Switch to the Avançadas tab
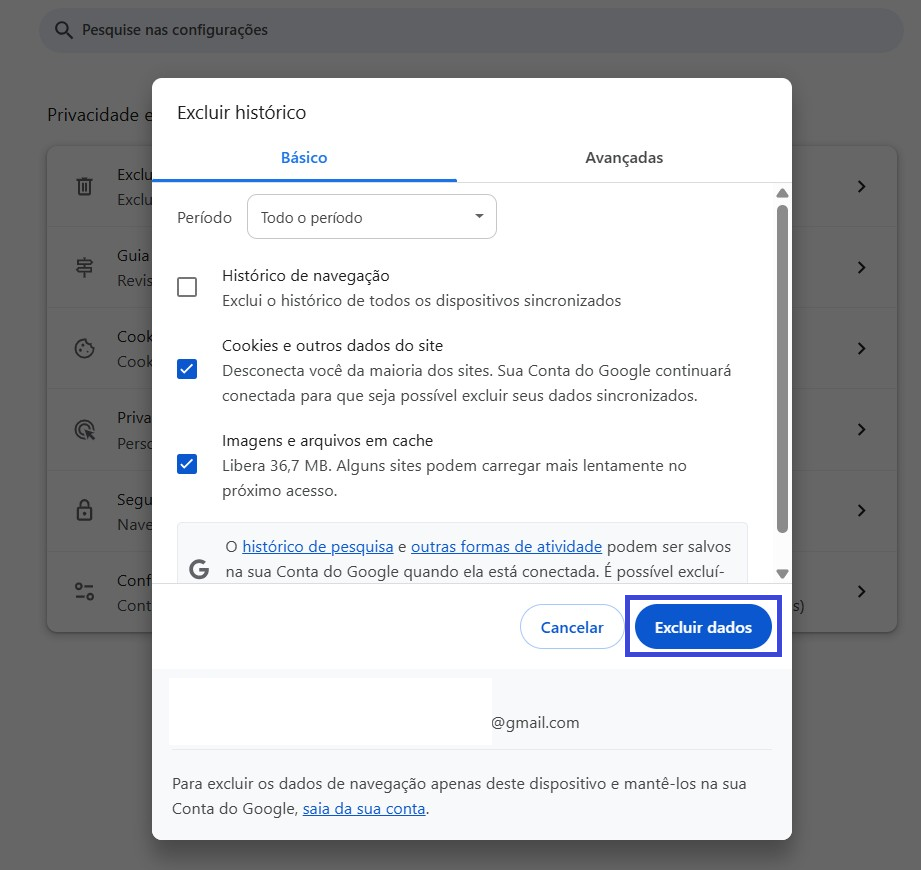 [624, 158]
